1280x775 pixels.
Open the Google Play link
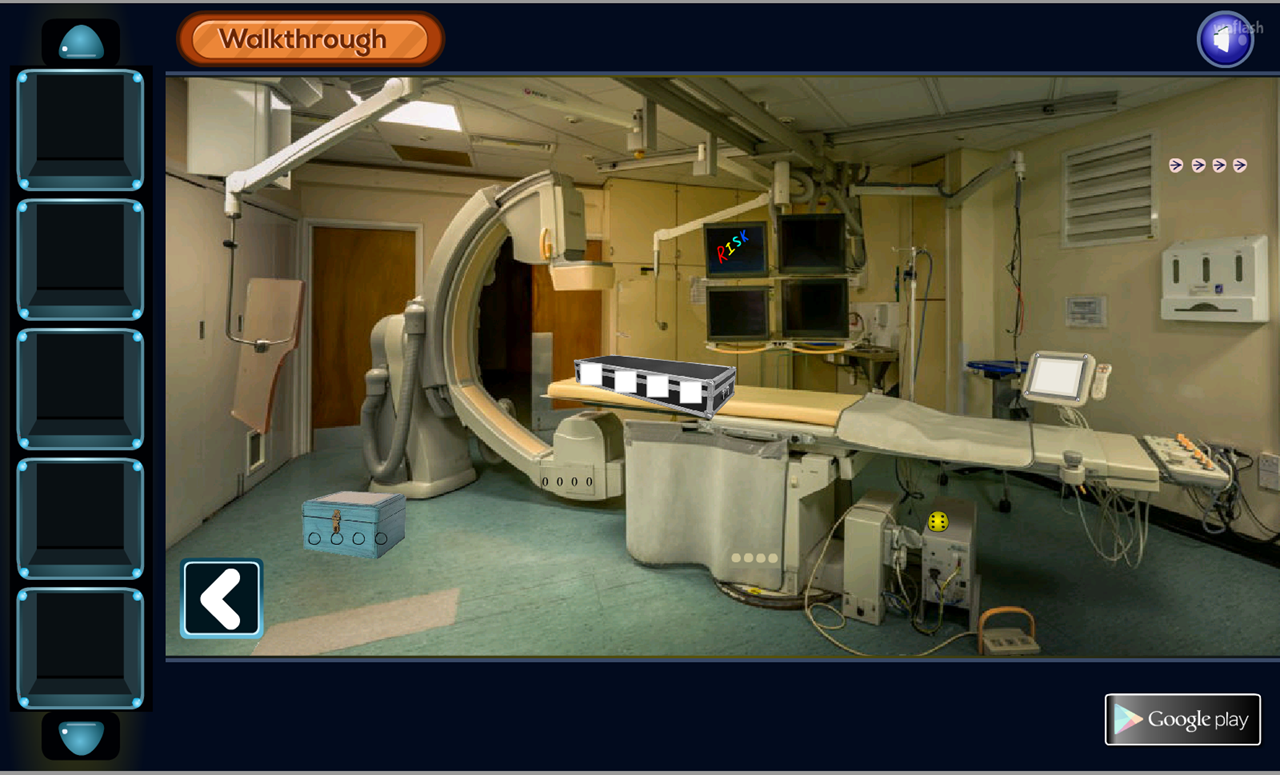[1182, 719]
